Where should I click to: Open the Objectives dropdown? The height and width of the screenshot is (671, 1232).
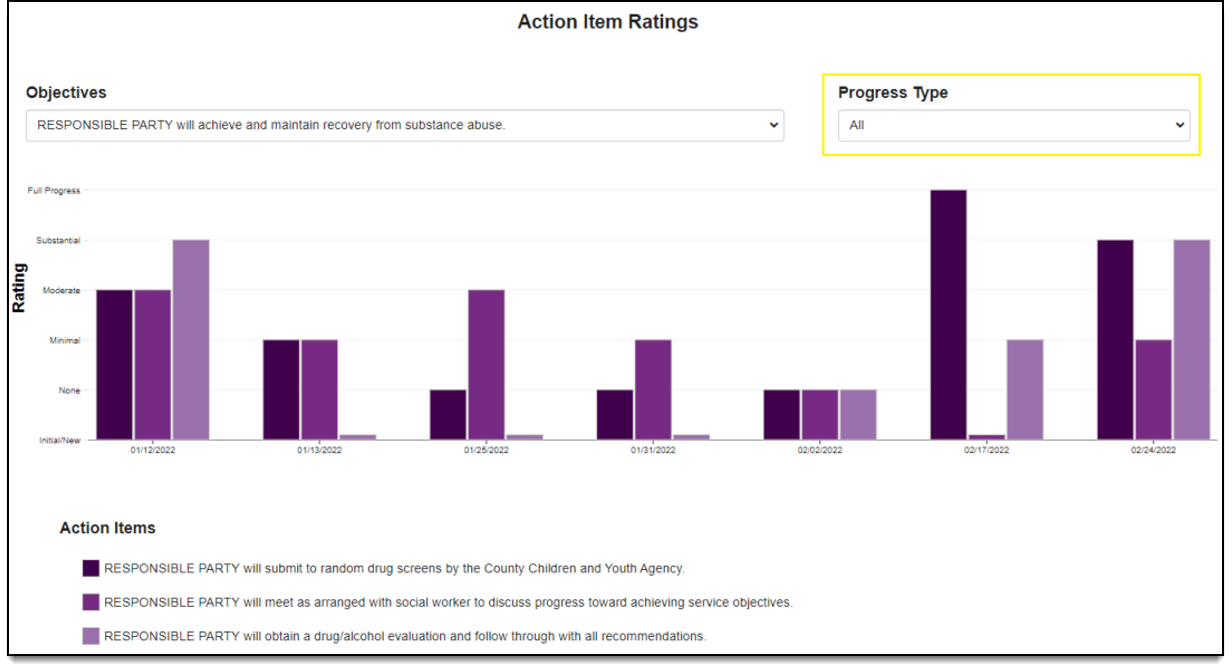[x=405, y=126]
